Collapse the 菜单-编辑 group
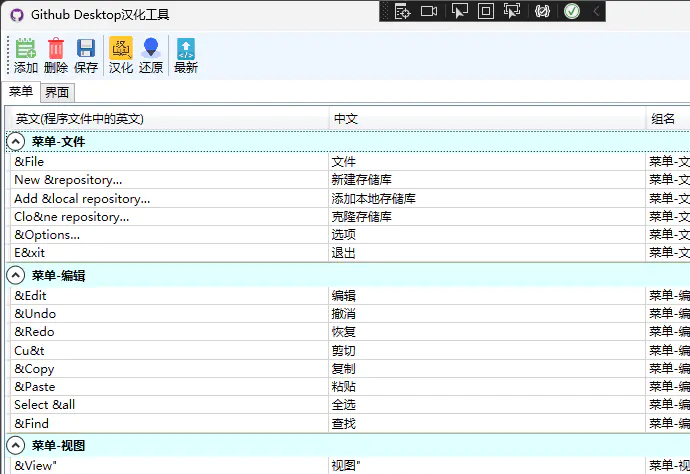This screenshot has width=690, height=474. 15,276
